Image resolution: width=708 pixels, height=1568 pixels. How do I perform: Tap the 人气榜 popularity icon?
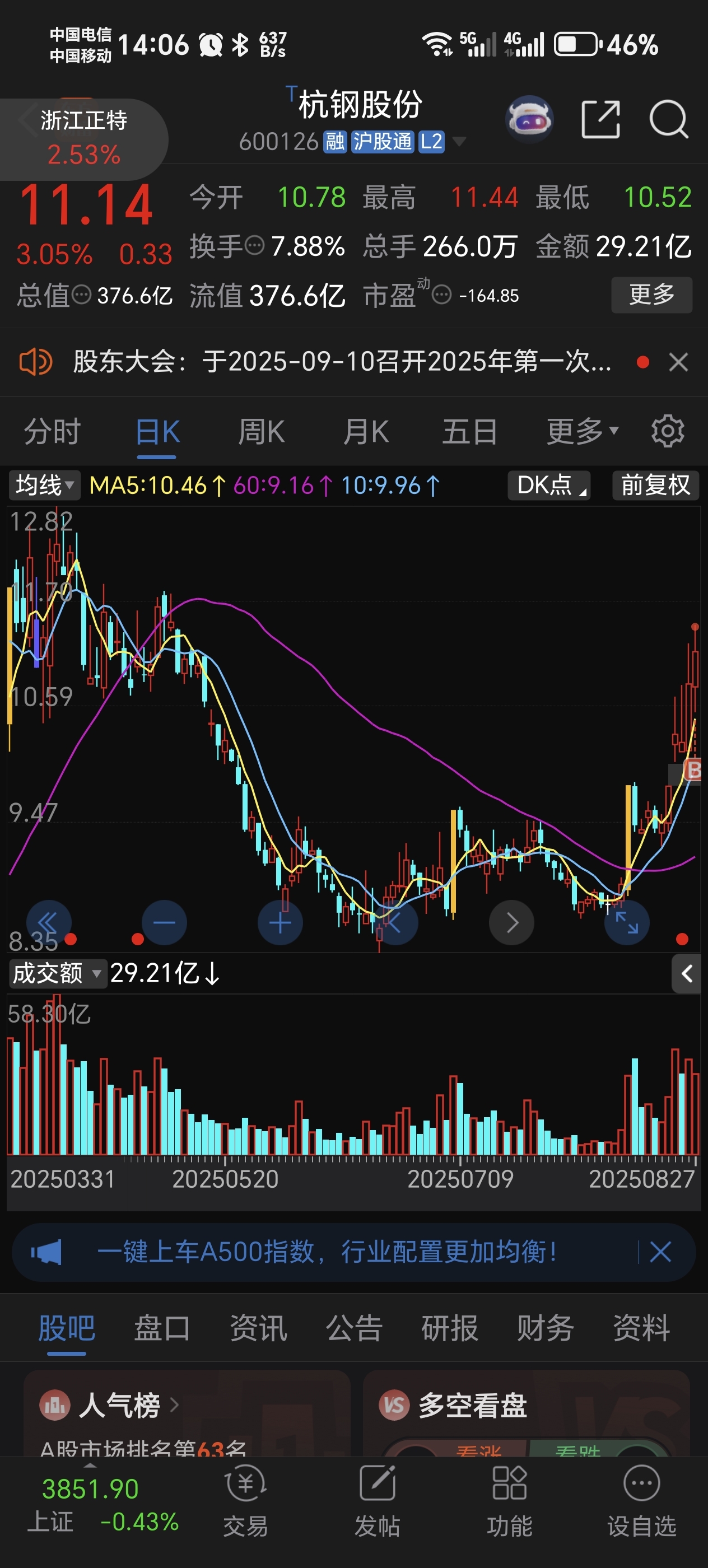55,1405
